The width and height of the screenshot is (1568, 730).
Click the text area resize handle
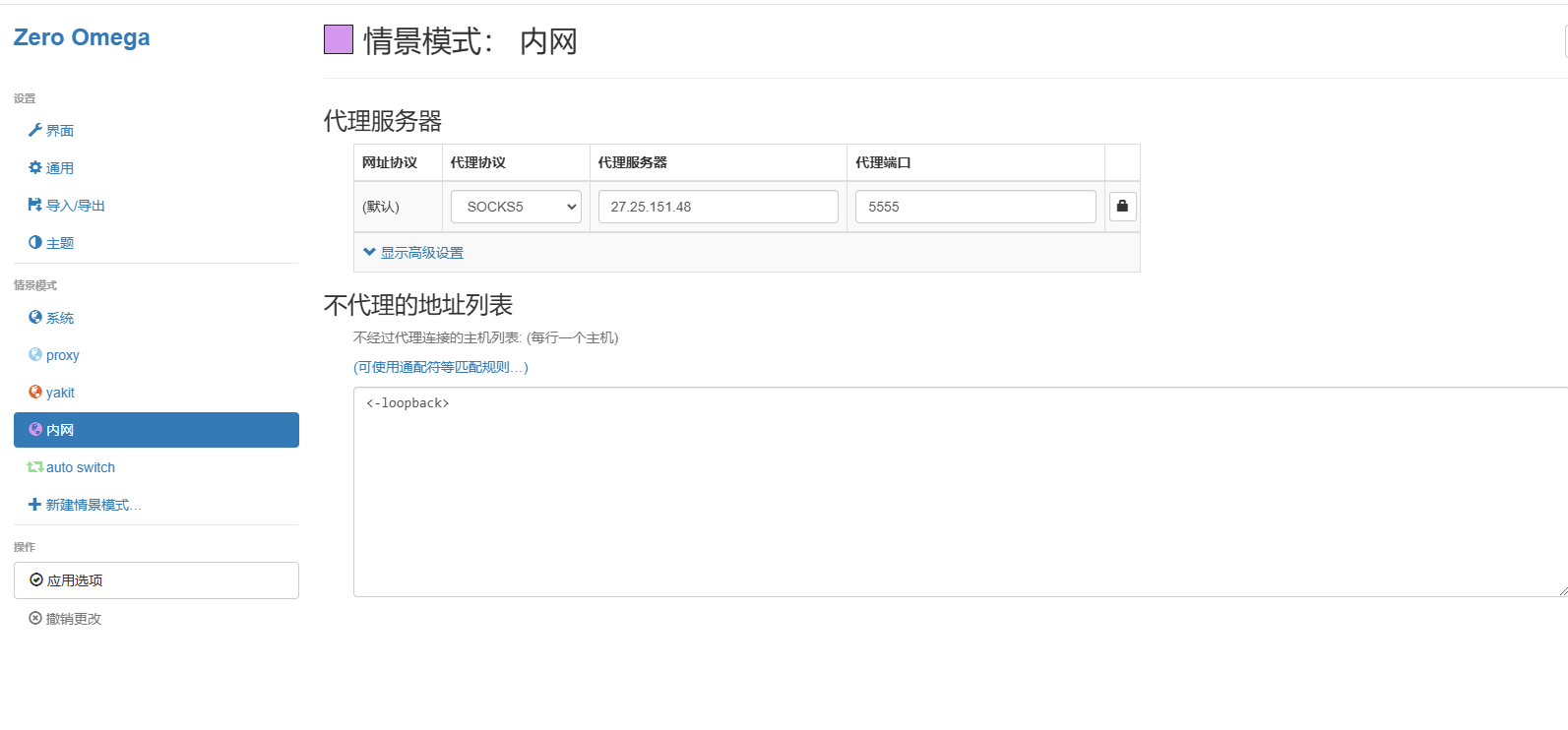coord(1563,591)
